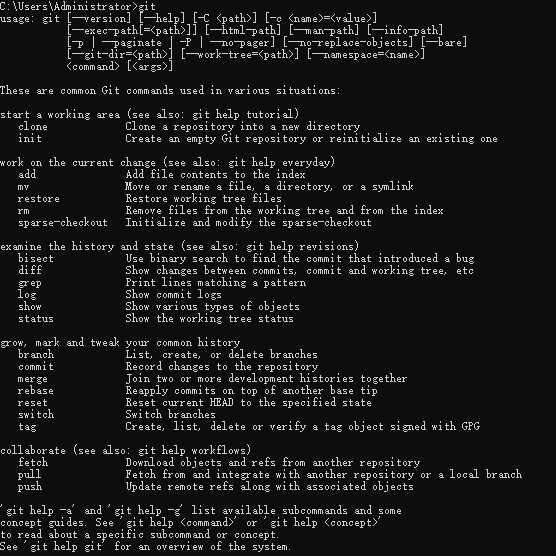Click the 'clone' command name

click(x=33, y=127)
